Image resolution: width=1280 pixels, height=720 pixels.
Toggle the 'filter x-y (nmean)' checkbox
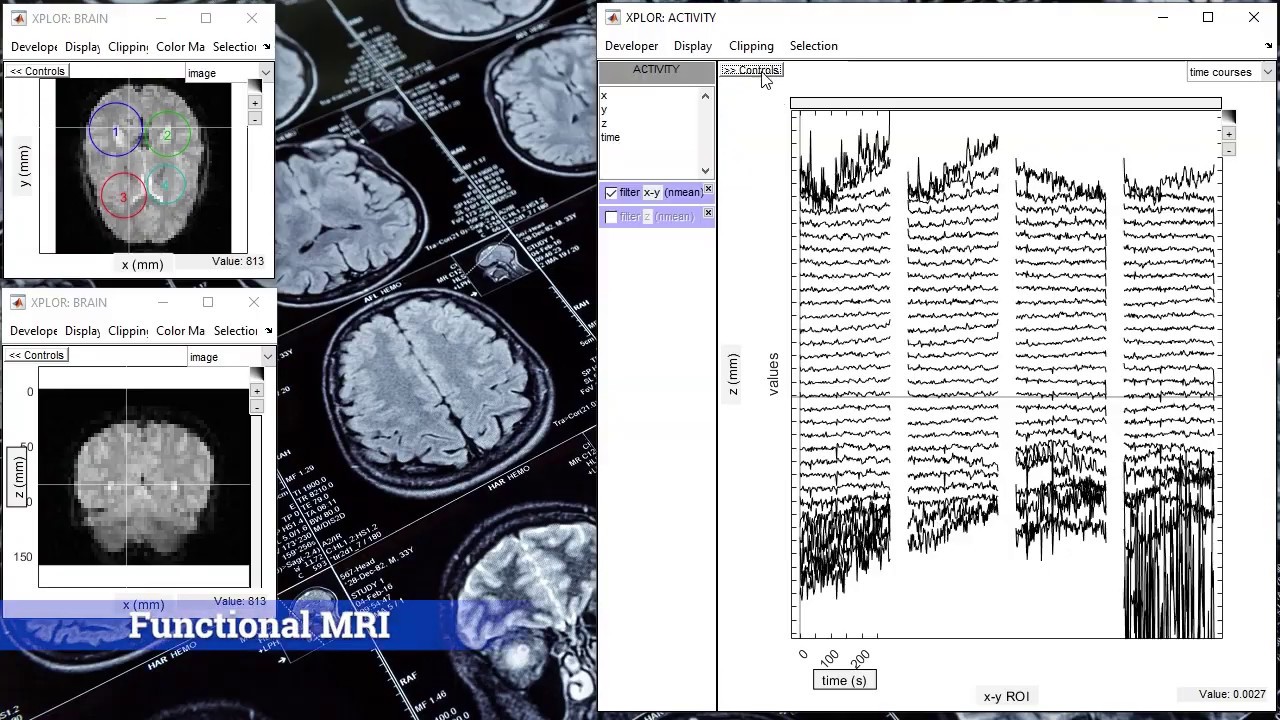tap(611, 193)
